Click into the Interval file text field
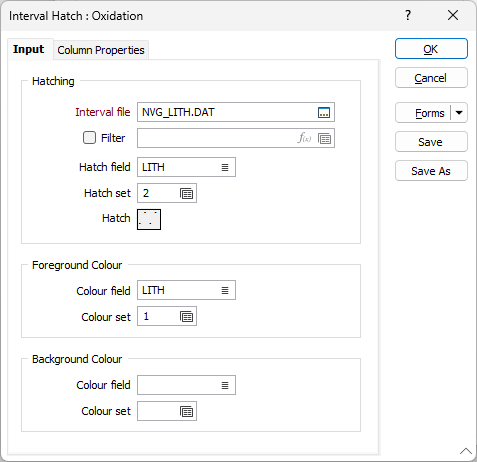This screenshot has height=462, width=477. point(227,112)
